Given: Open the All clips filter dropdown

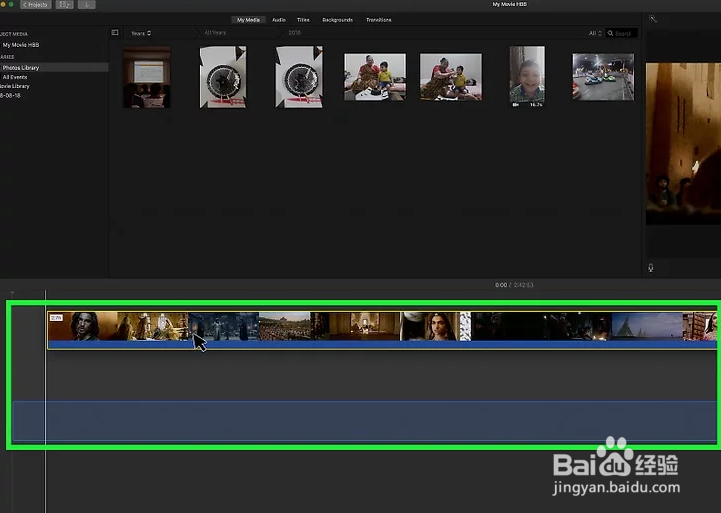Looking at the screenshot, I should tap(595, 33).
